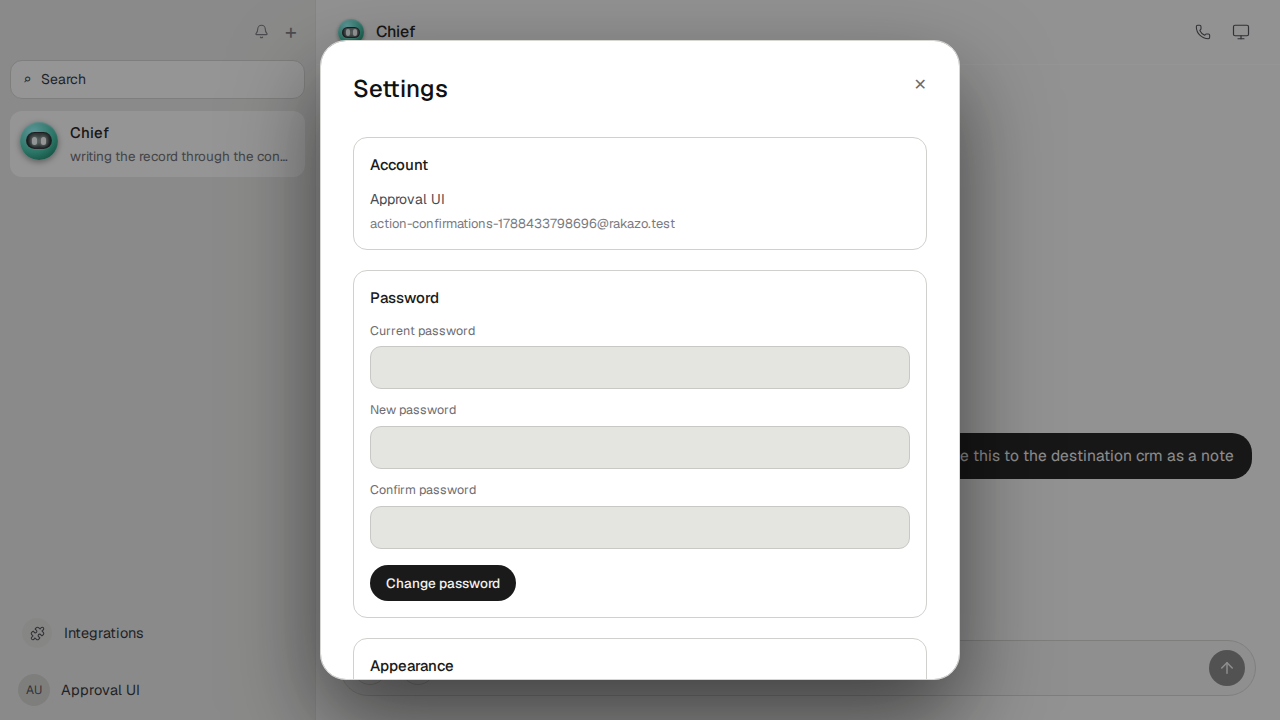Select the Chief conversation preview text
Viewport: 1280px width, 720px height.
tap(179, 157)
